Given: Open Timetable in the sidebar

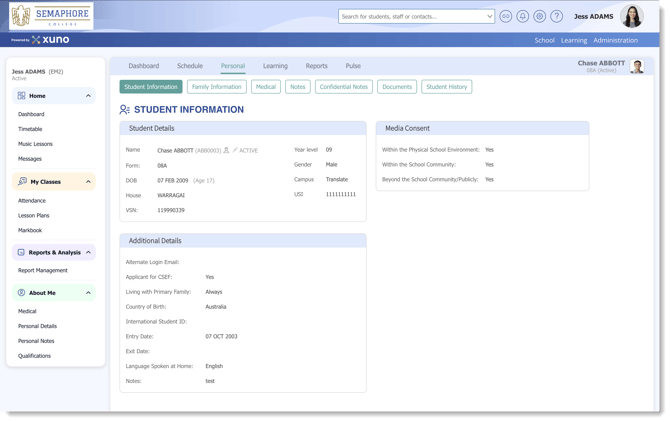Looking at the screenshot, I should click(x=30, y=129).
